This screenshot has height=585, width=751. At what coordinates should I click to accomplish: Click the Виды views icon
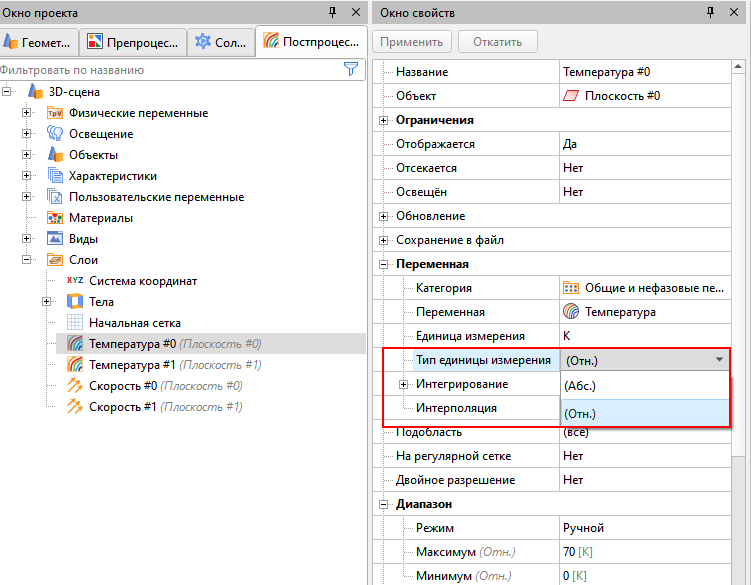[56, 239]
